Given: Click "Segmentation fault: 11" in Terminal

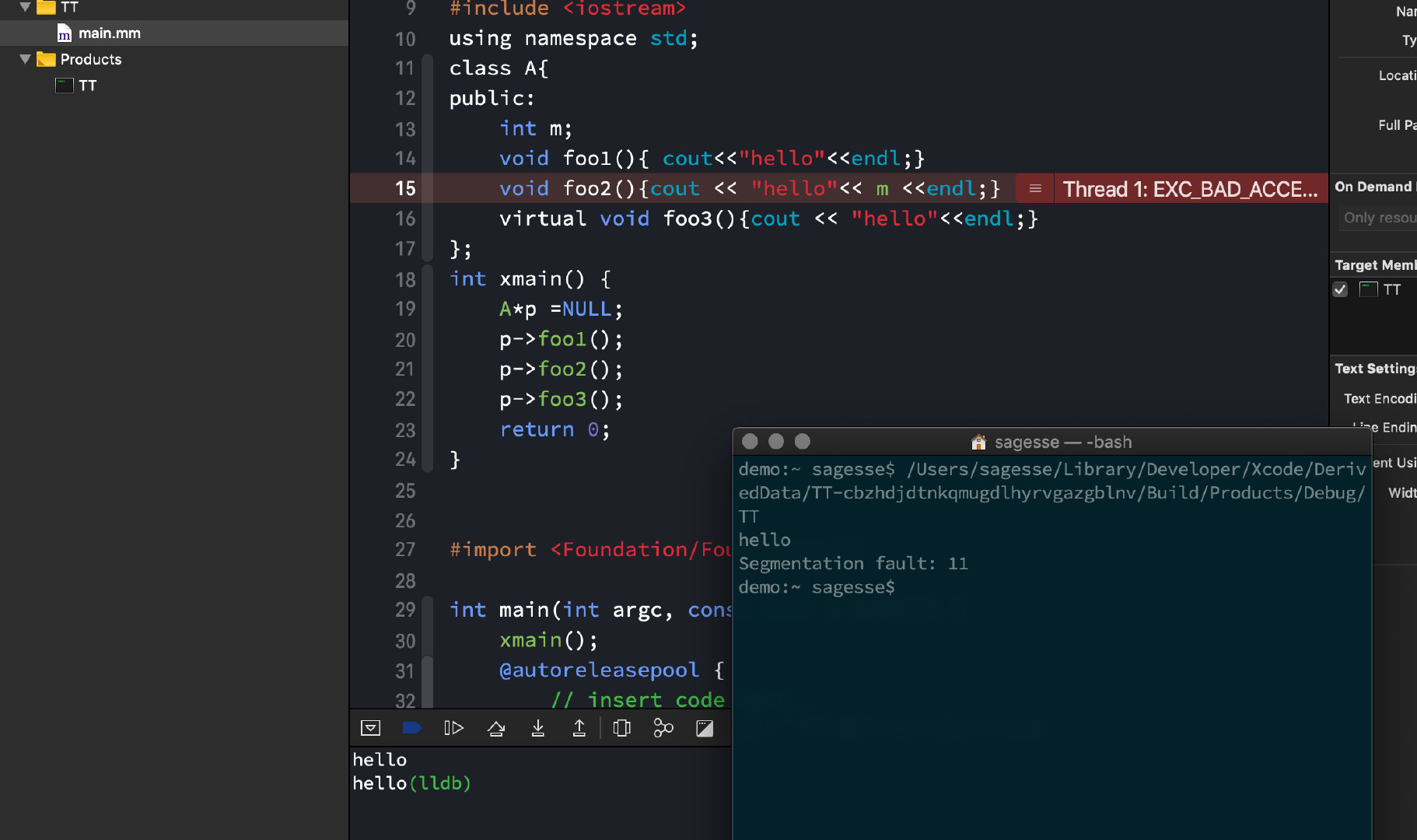Looking at the screenshot, I should [x=853, y=563].
